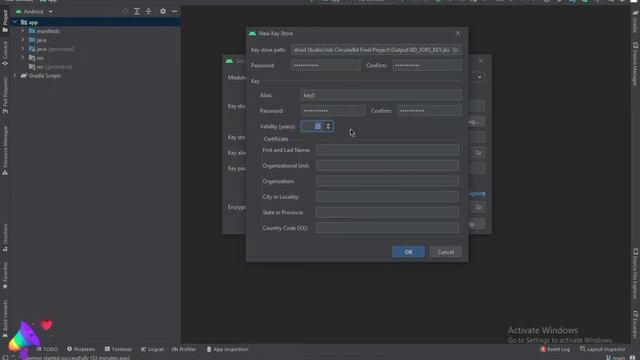Screen dimensions: 640x360
Task: Click the Organizational Unit field
Action: pyautogui.click(x=387, y=166)
